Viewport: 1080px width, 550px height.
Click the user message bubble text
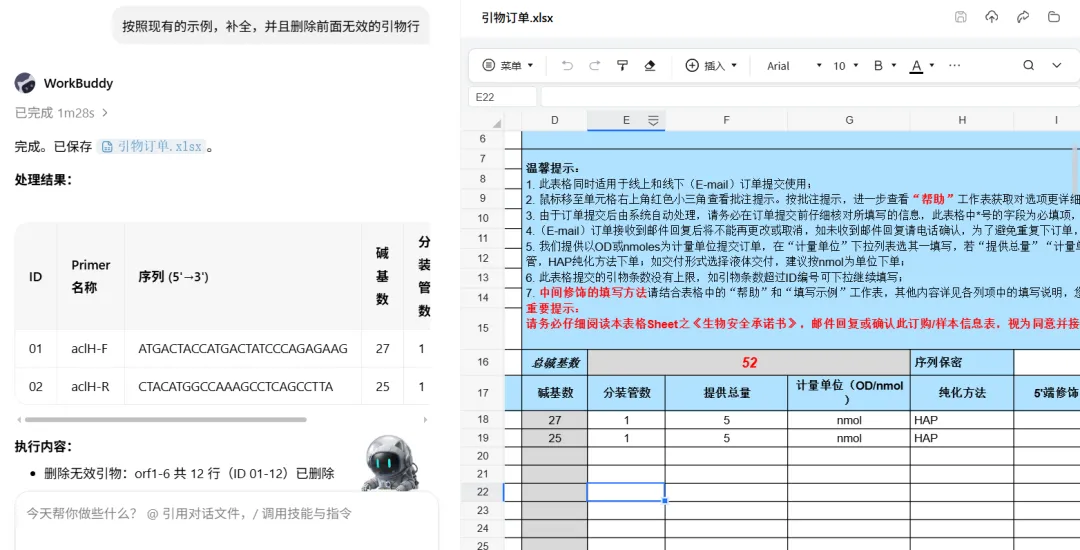click(x=271, y=26)
